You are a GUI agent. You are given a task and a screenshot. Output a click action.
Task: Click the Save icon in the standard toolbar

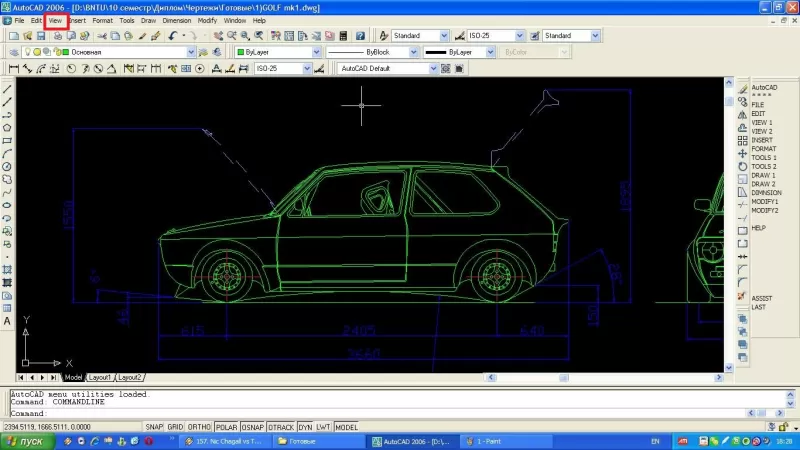click(41, 35)
